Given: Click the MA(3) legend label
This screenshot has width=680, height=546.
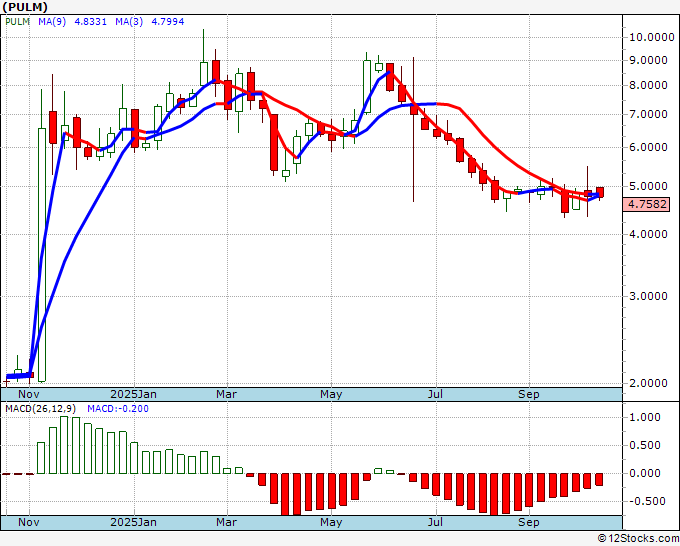Looking at the screenshot, I should [129, 21].
